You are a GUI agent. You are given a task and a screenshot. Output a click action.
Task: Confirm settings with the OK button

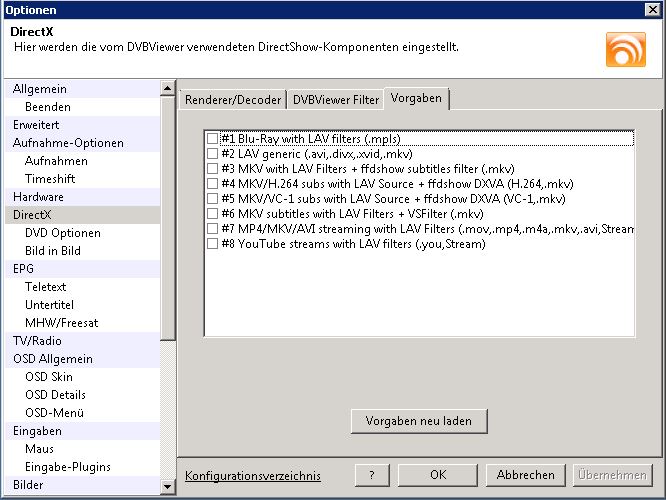tap(437, 475)
